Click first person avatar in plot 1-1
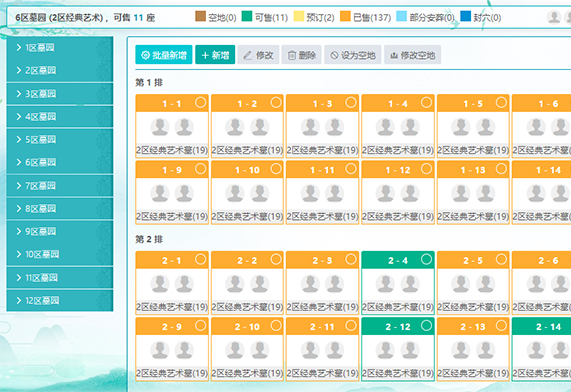This screenshot has width=571, height=392. click(160, 127)
